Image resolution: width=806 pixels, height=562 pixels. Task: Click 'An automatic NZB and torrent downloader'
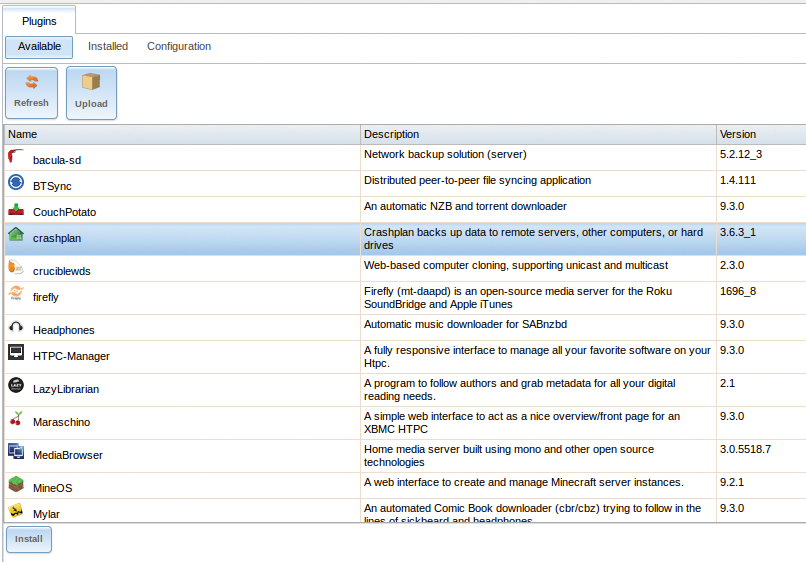tap(465, 206)
